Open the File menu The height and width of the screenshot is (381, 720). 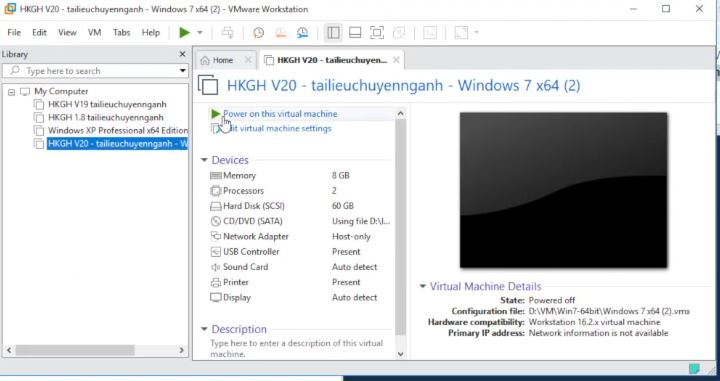[14, 33]
